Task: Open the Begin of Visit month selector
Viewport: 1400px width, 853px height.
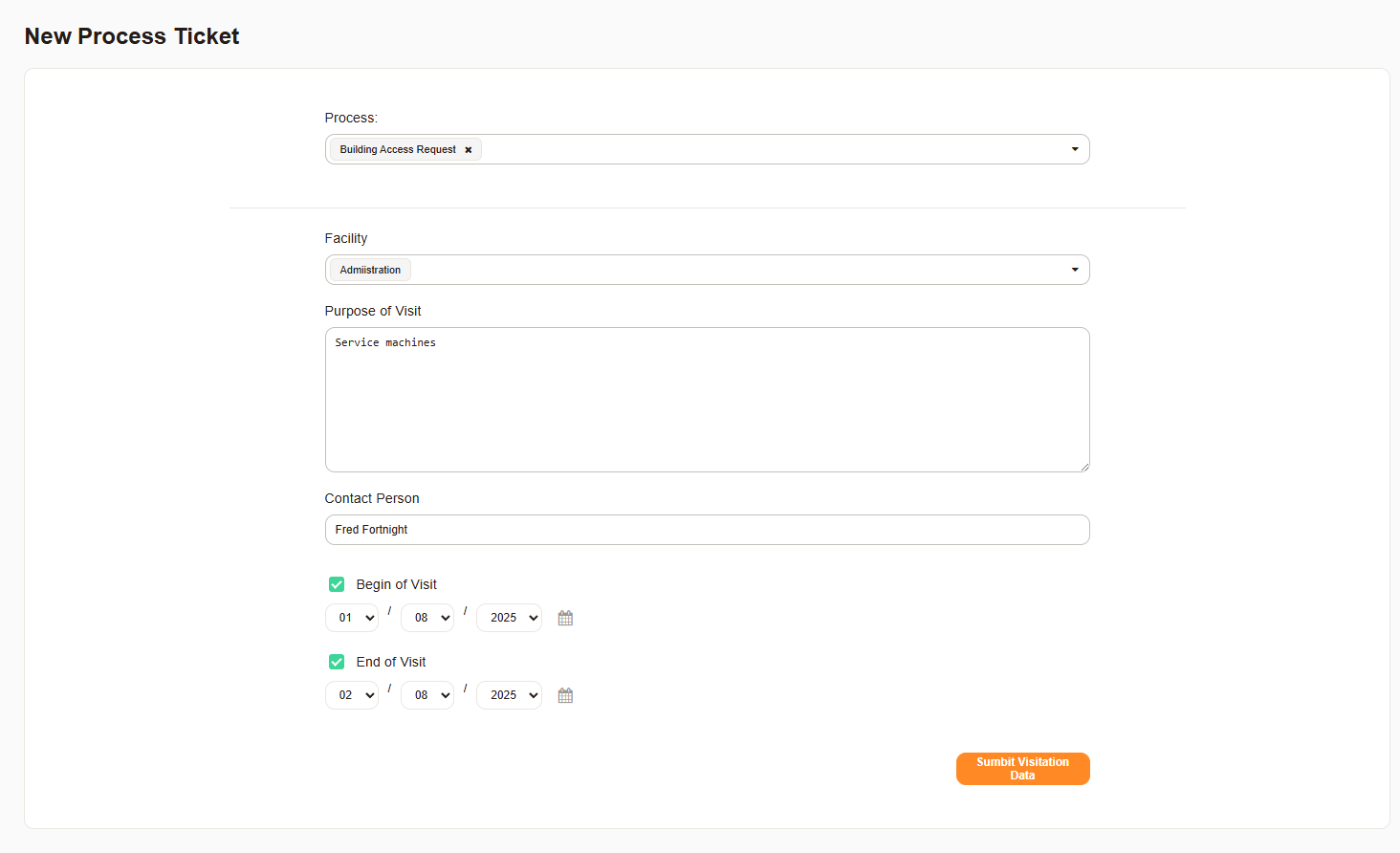Action: (x=427, y=617)
